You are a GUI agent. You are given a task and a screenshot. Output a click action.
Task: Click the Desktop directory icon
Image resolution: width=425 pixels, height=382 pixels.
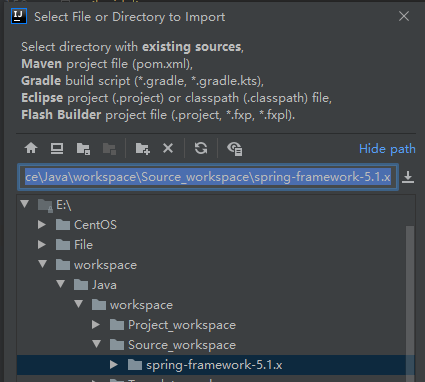pyautogui.click(x=57, y=148)
